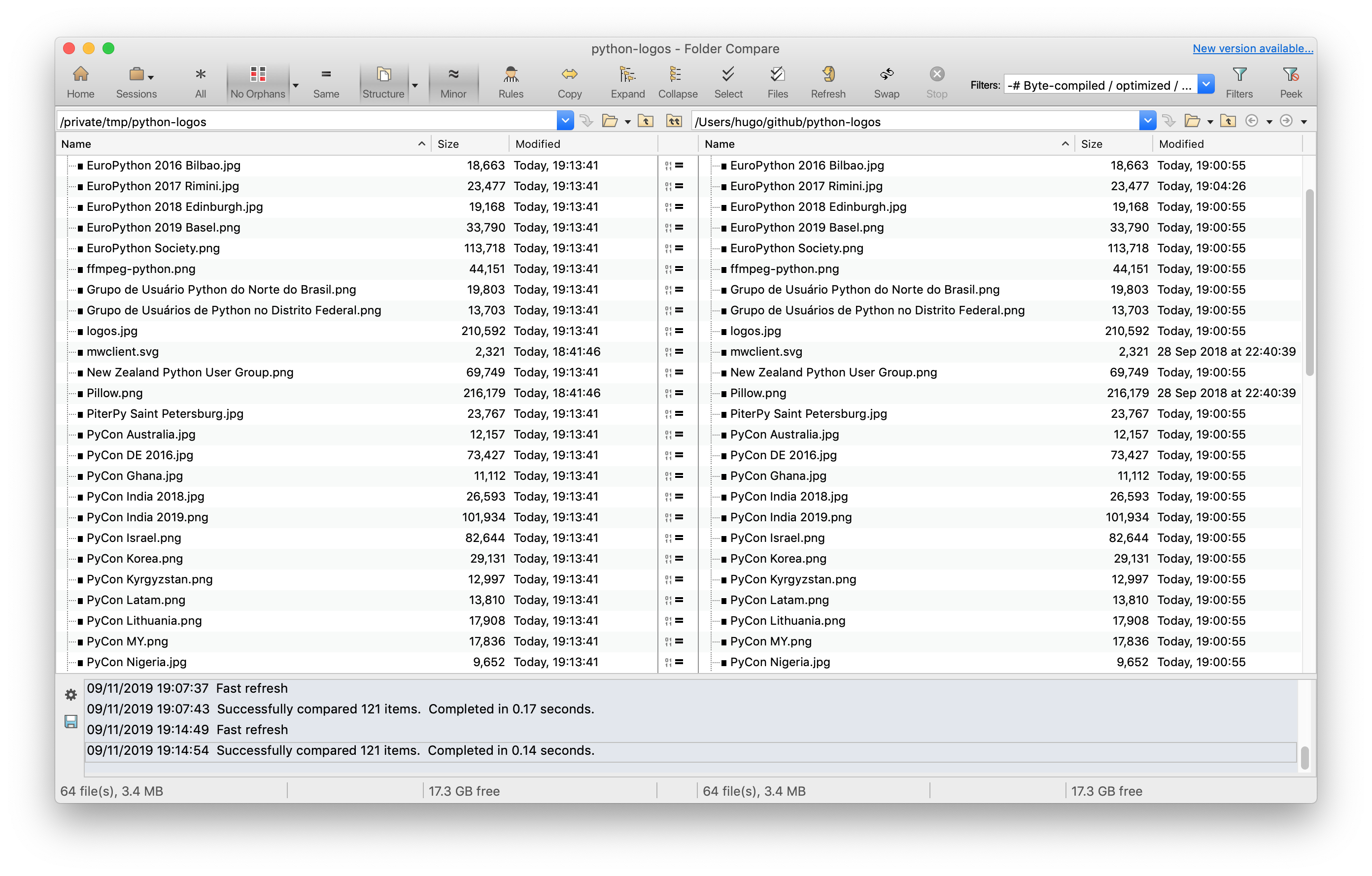Click the right folder path field
Viewport: 1372px width, 876px height.
click(x=915, y=121)
